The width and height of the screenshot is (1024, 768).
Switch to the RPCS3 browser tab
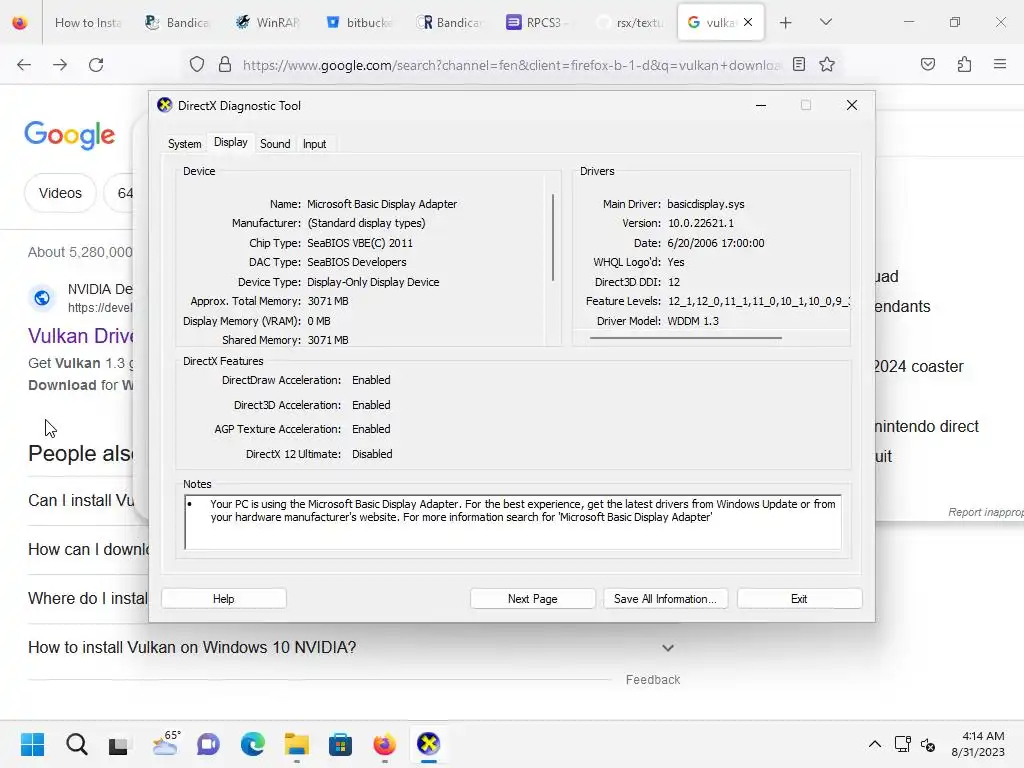[x=538, y=23]
